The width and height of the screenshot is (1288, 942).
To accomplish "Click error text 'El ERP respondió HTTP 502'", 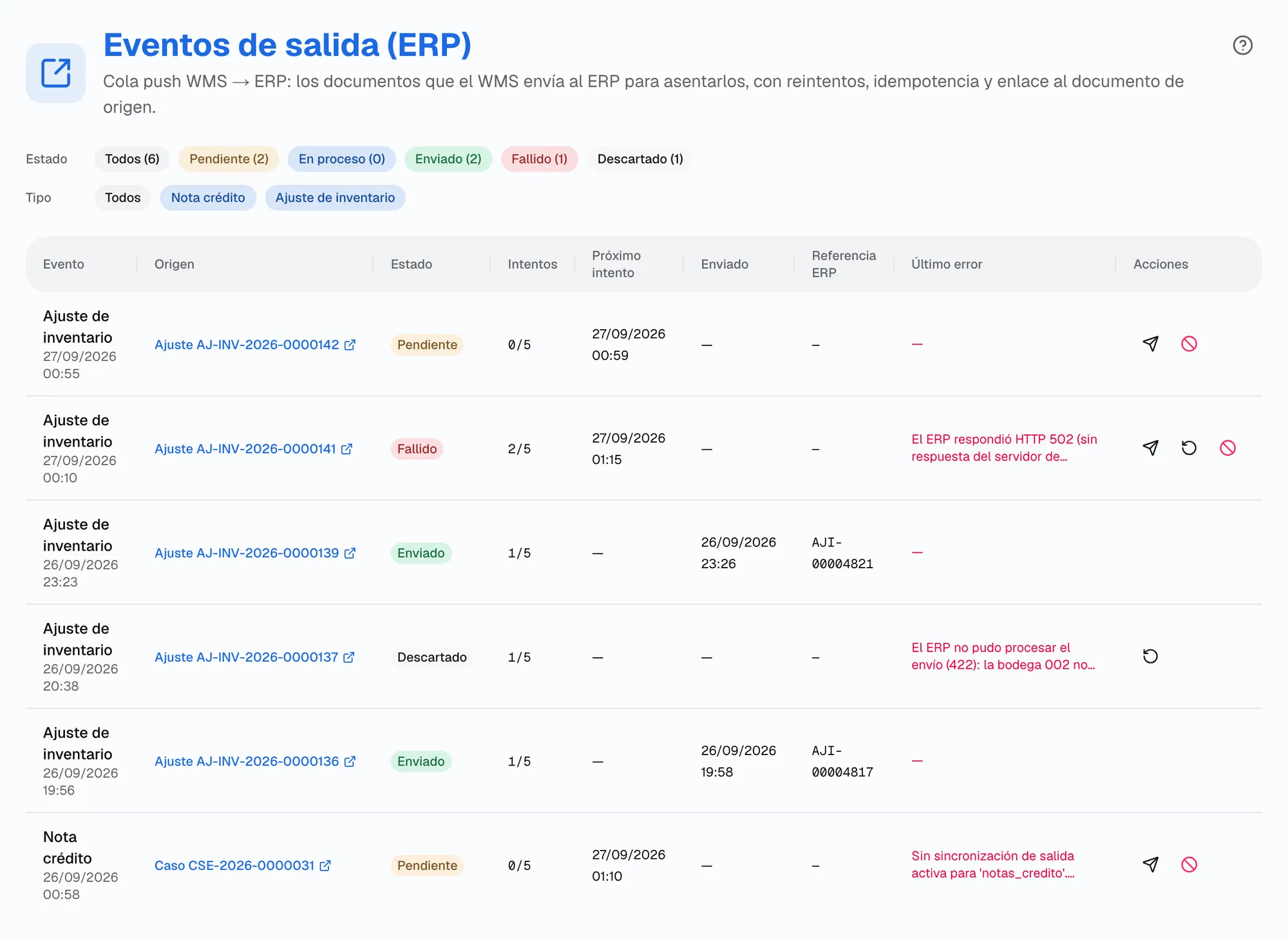I will 1004,448.
